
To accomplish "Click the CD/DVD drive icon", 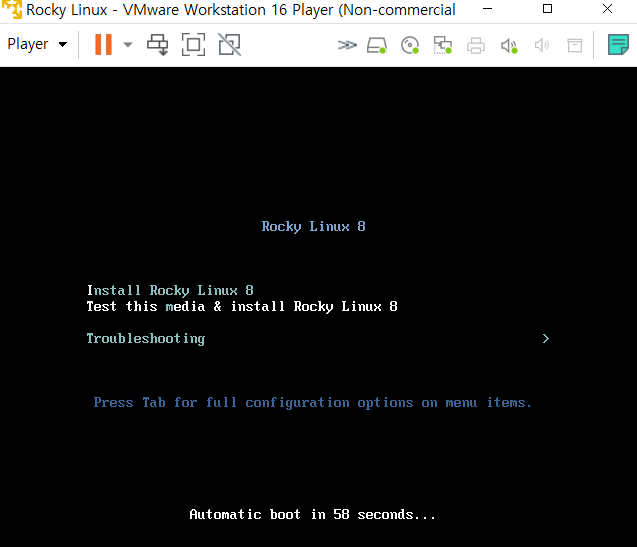I will pos(410,45).
